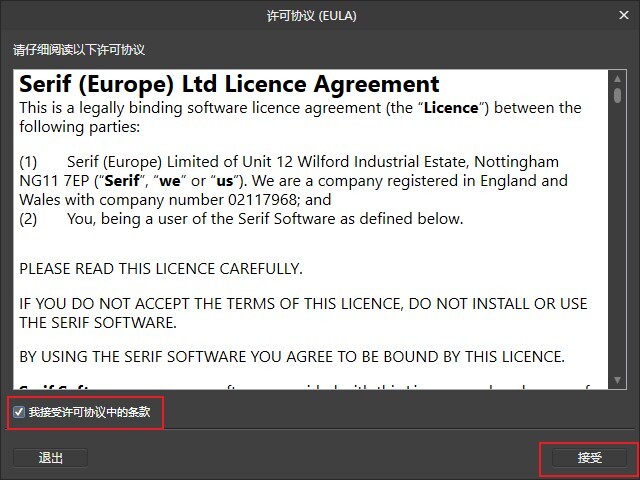Click the bold word Serif in party (1)
The height and width of the screenshot is (480, 640).
click(x=122, y=181)
